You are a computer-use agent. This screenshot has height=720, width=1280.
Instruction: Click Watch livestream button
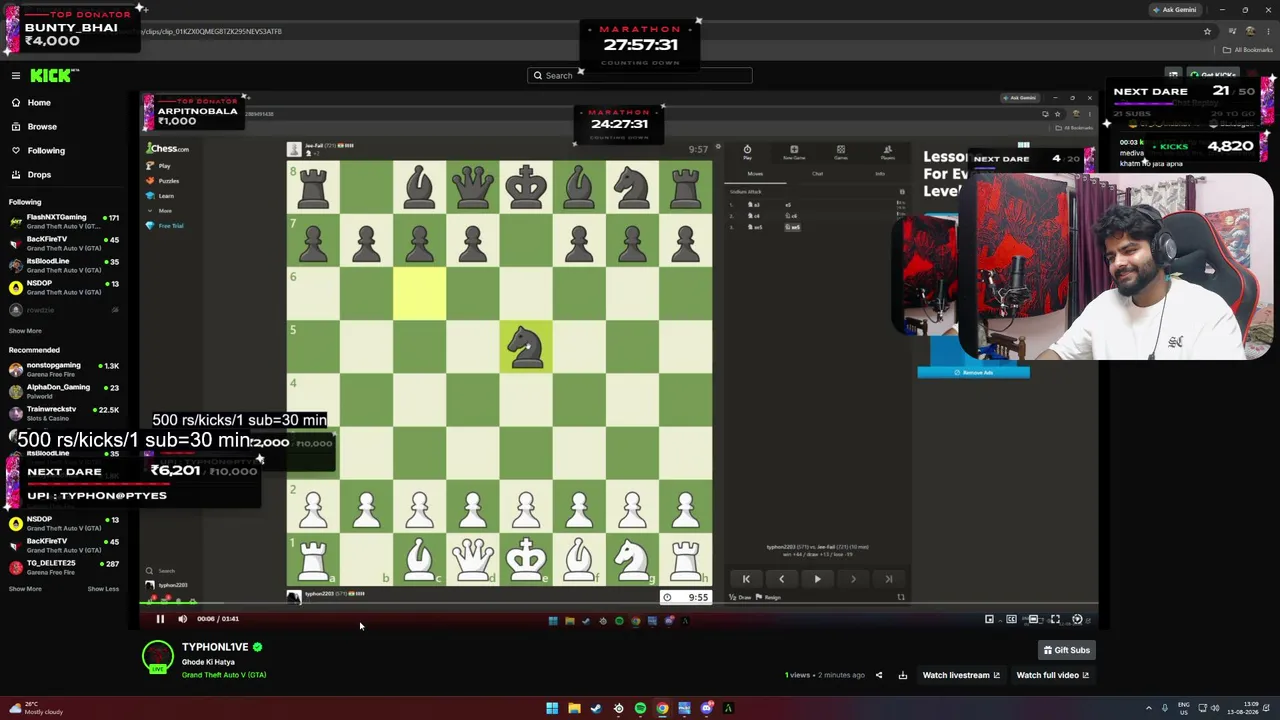(961, 675)
